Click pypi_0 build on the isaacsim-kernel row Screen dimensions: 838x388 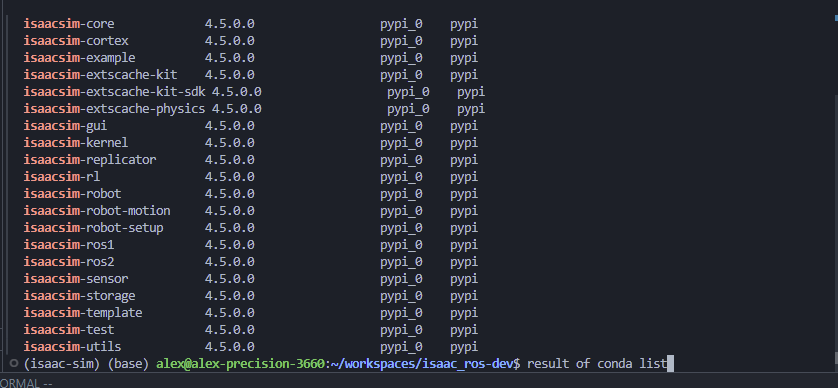click(x=401, y=143)
